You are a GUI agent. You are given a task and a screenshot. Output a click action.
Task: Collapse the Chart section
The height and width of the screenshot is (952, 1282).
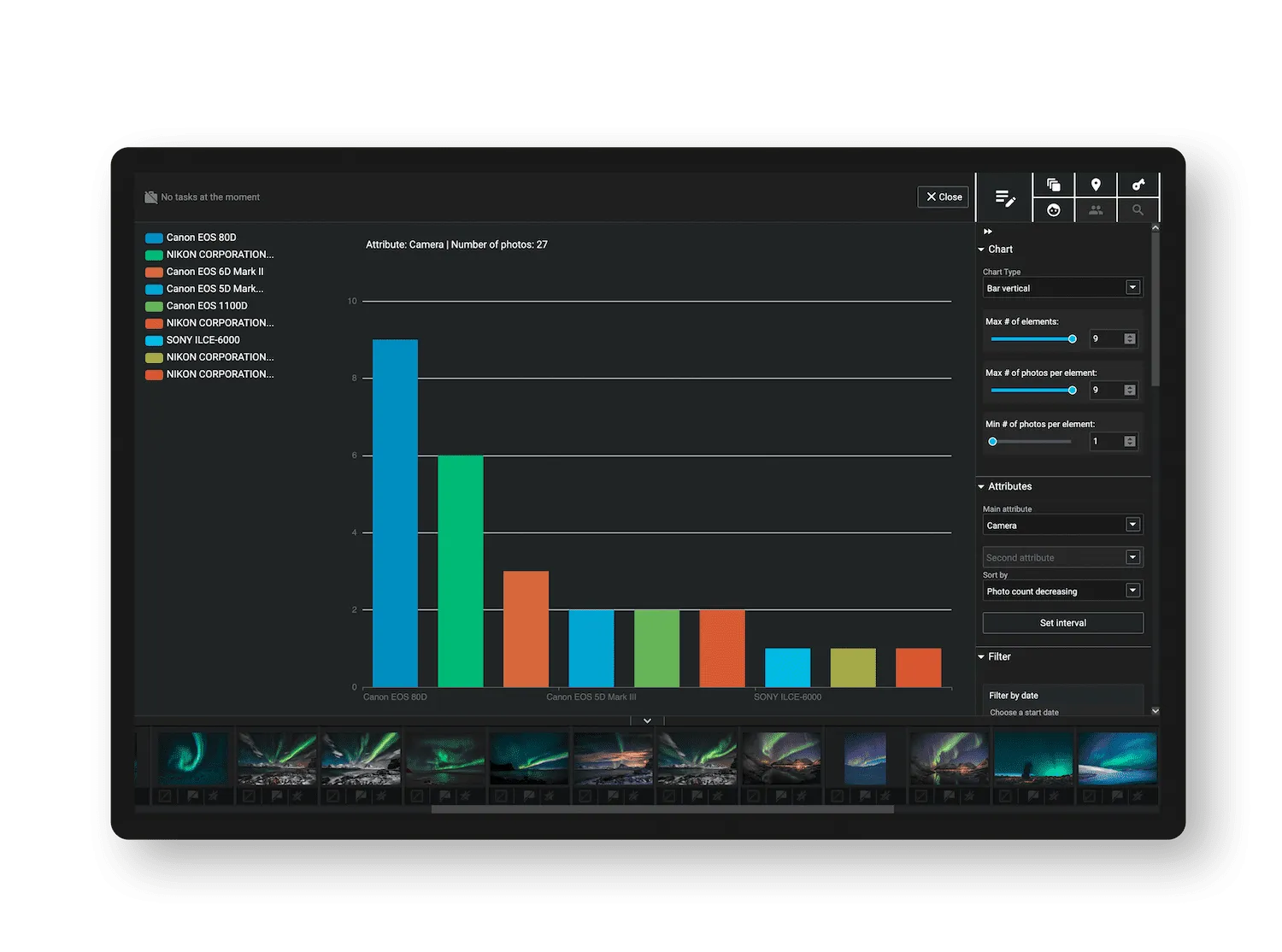tap(981, 250)
